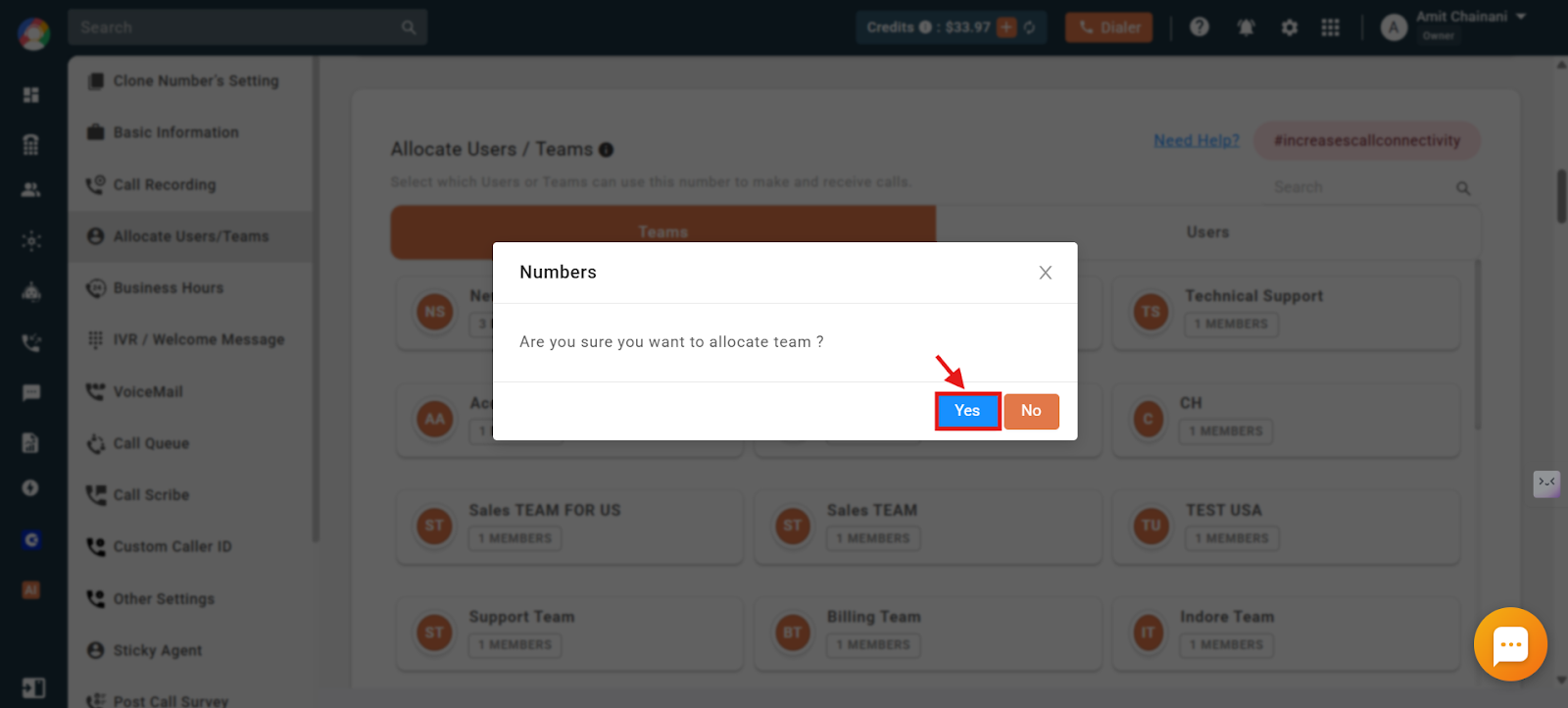Open the help question mark icon
Screen dimensions: 1568x708
pos(1200,27)
